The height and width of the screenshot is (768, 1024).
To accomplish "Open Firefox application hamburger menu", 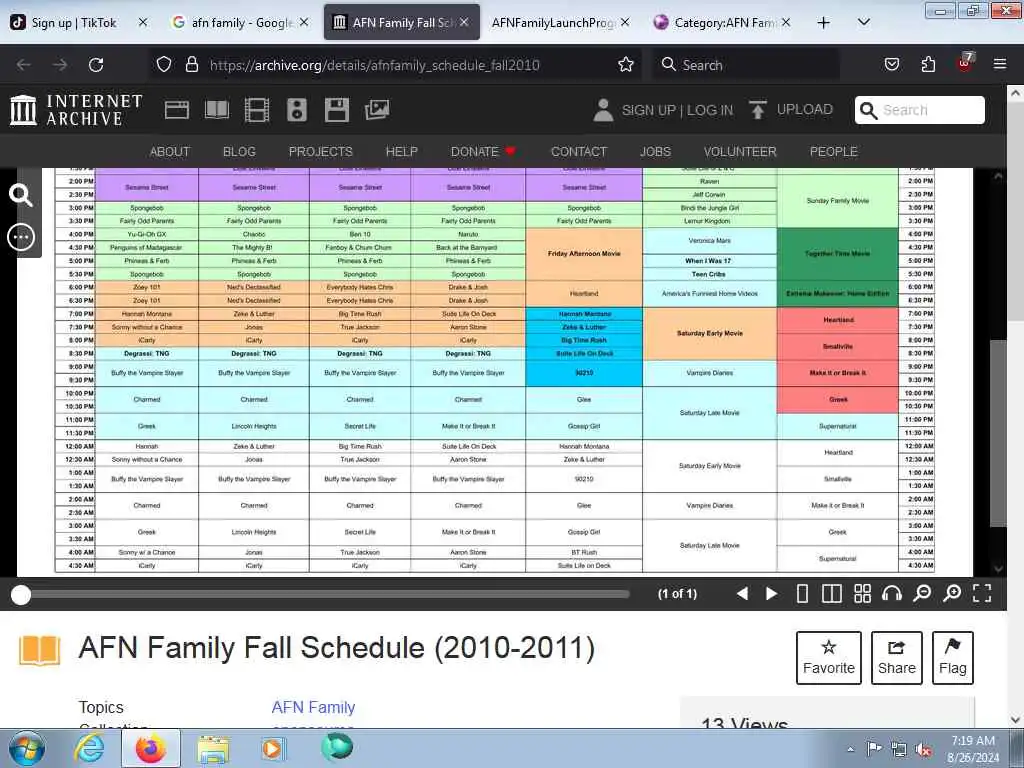I will coord(1000,65).
